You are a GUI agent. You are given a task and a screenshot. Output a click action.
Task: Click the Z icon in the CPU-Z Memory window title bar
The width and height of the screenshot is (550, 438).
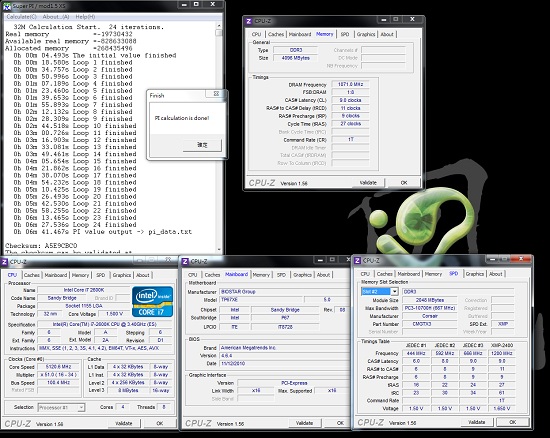249,21
